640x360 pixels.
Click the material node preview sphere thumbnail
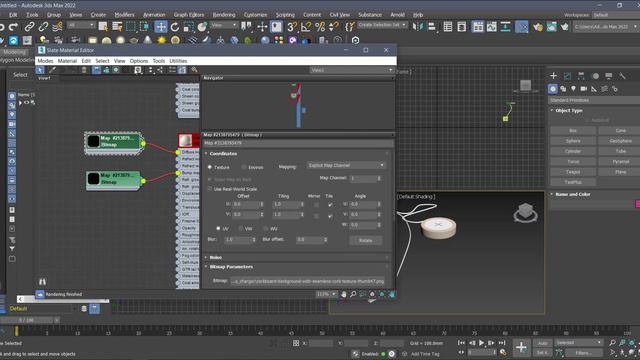(185, 140)
